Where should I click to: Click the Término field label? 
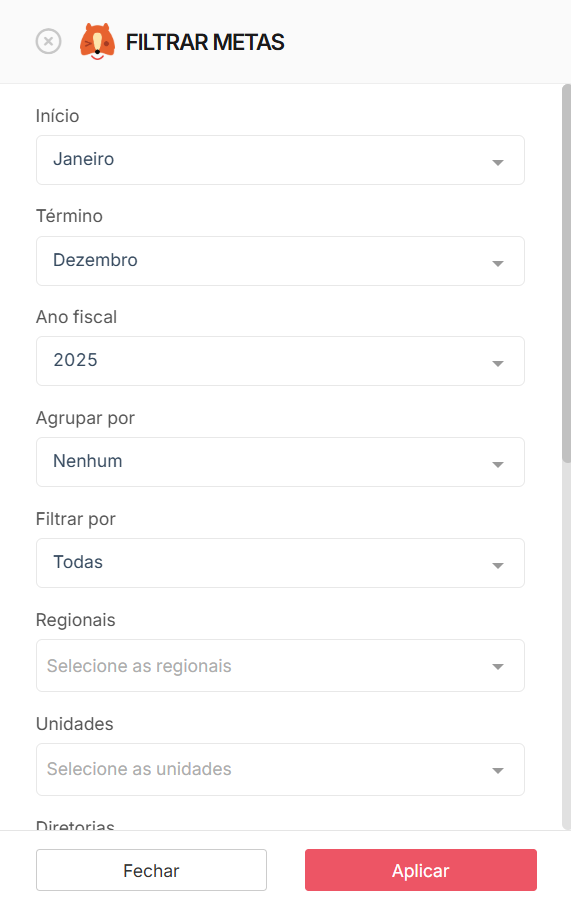tap(69, 216)
